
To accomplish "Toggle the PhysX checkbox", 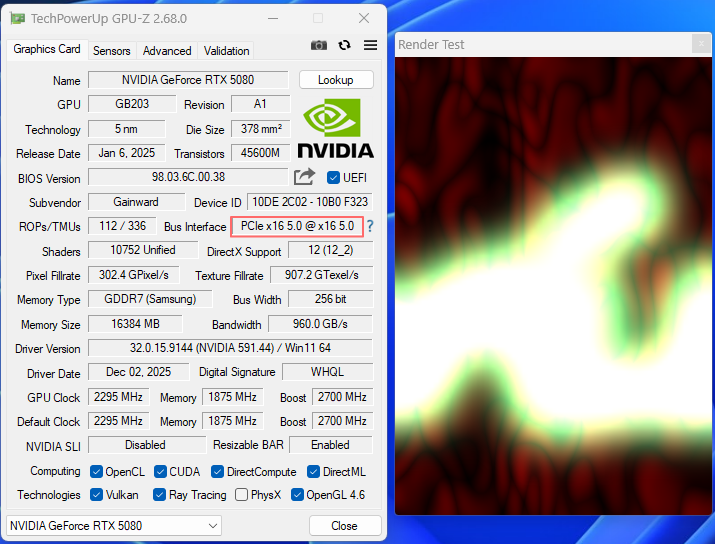I will point(241,495).
